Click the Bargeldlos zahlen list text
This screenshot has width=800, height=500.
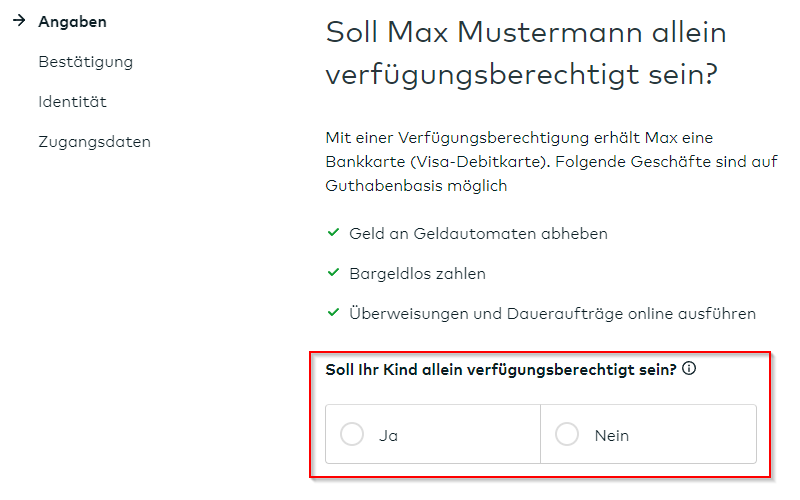click(417, 273)
